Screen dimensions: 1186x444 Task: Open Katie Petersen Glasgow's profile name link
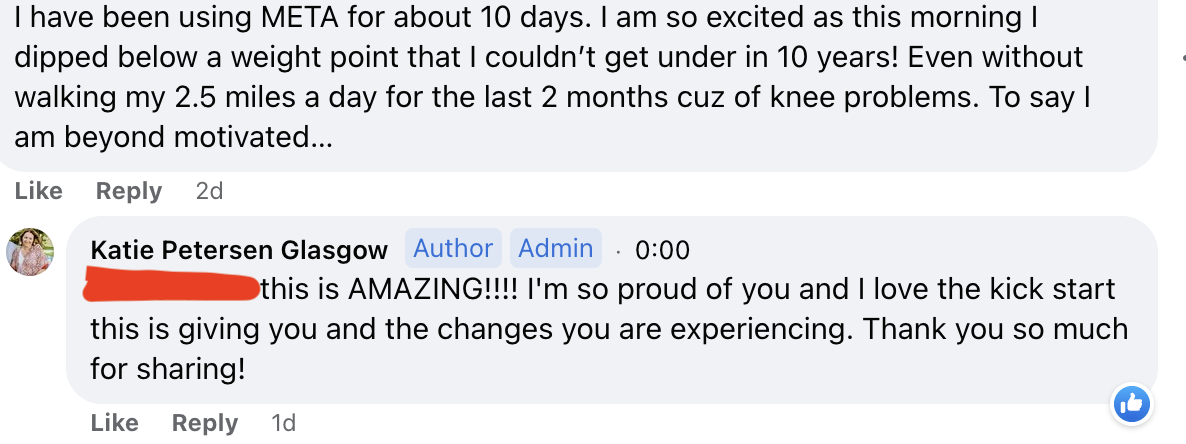point(239,250)
